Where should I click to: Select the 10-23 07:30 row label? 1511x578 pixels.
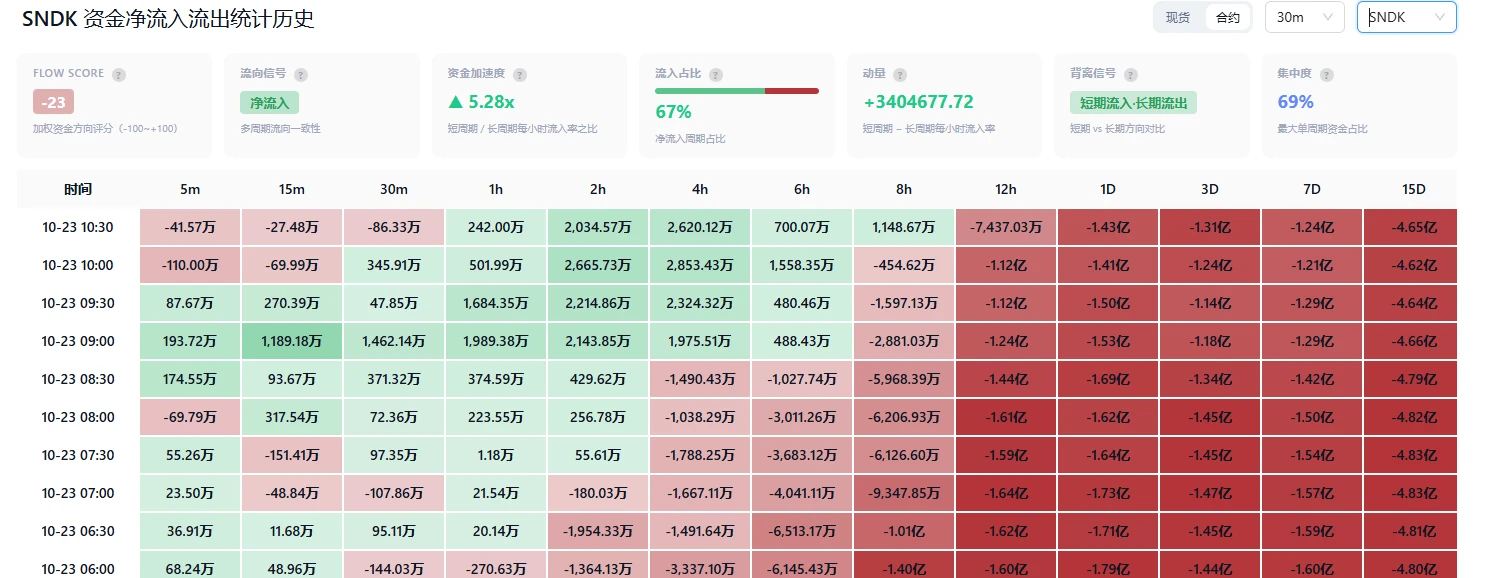pos(78,455)
